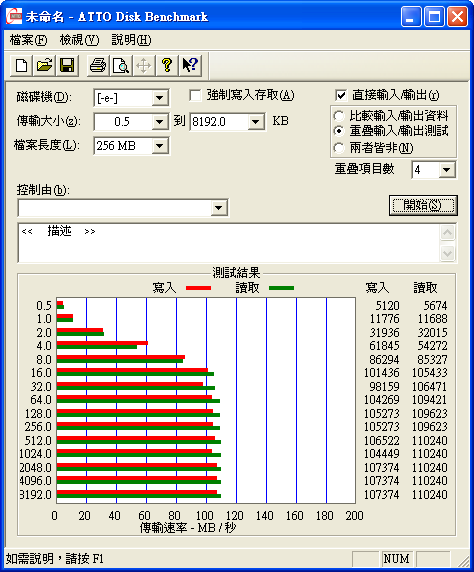Click the 開始(S) start button
474x572 pixels.
point(423,205)
